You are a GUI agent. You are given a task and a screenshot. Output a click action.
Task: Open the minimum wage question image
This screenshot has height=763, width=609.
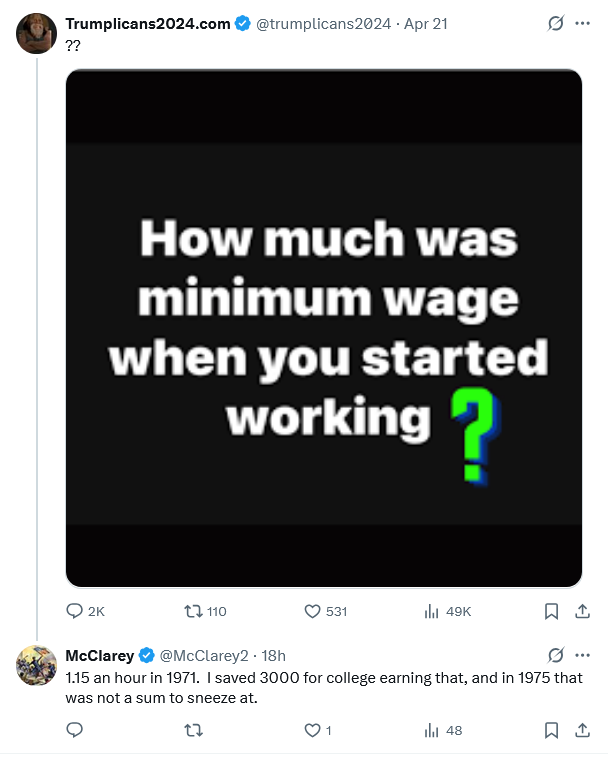pos(324,328)
